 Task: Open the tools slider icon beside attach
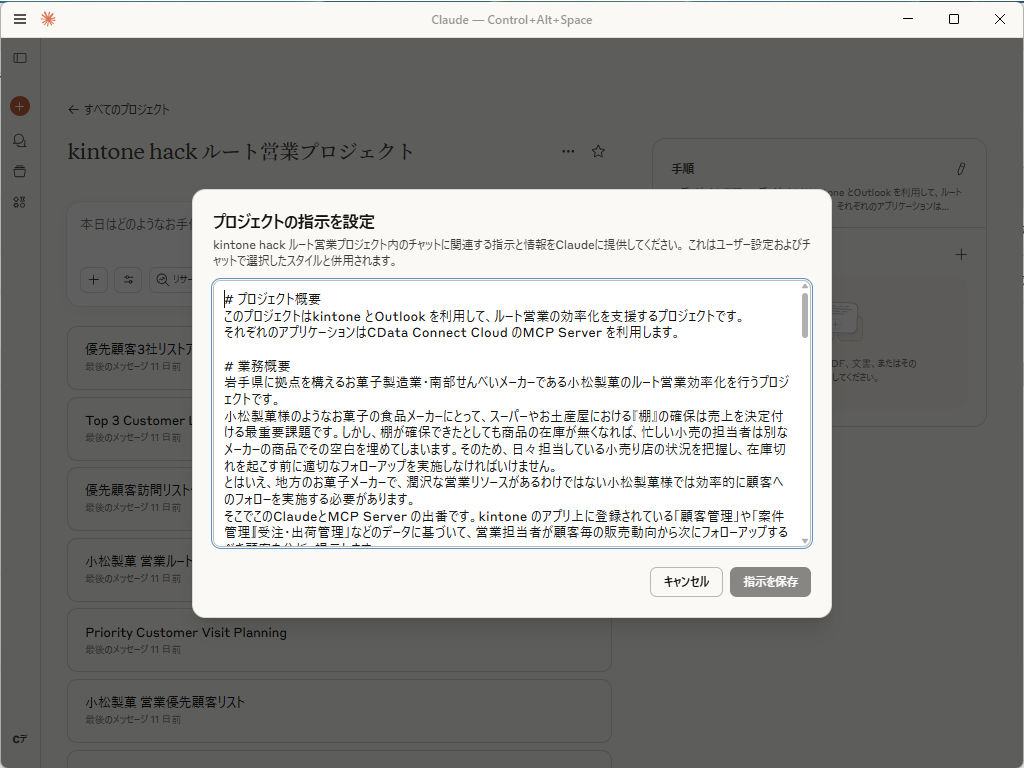[x=127, y=280]
